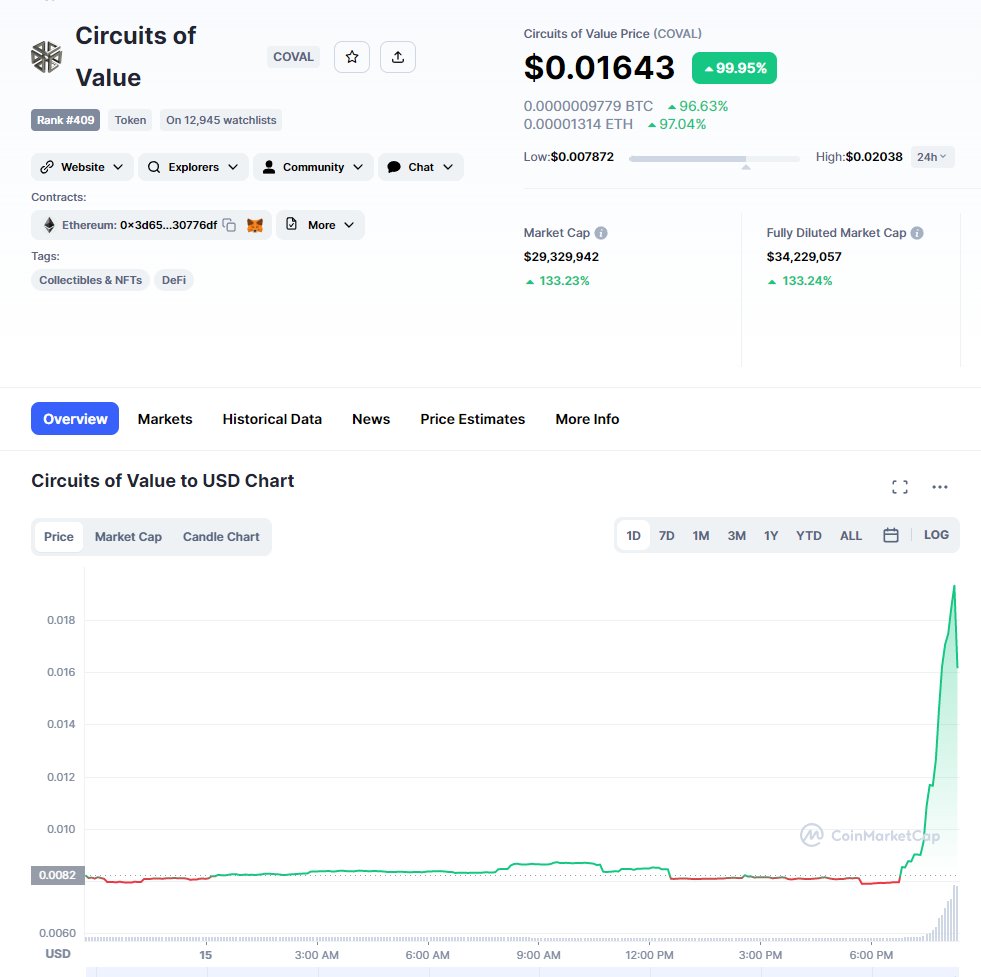Switch to the More Info tab
This screenshot has height=977, width=981.
[x=587, y=419]
